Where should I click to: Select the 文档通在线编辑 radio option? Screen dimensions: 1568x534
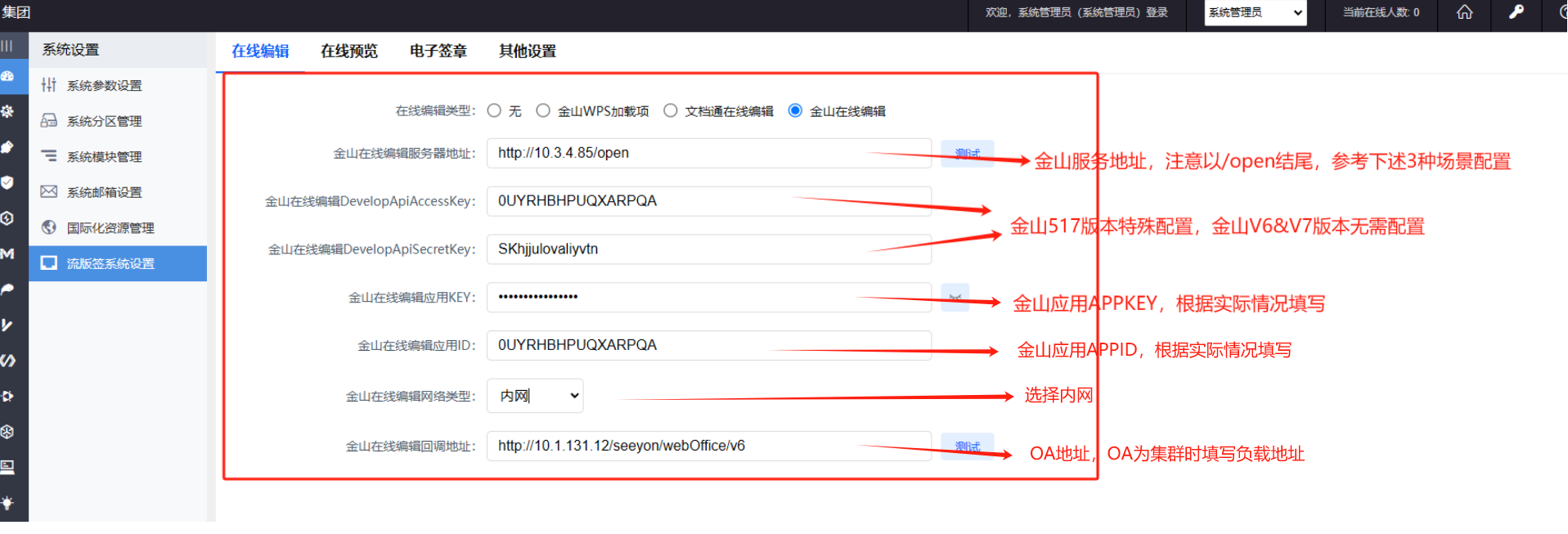pyautogui.click(x=671, y=110)
